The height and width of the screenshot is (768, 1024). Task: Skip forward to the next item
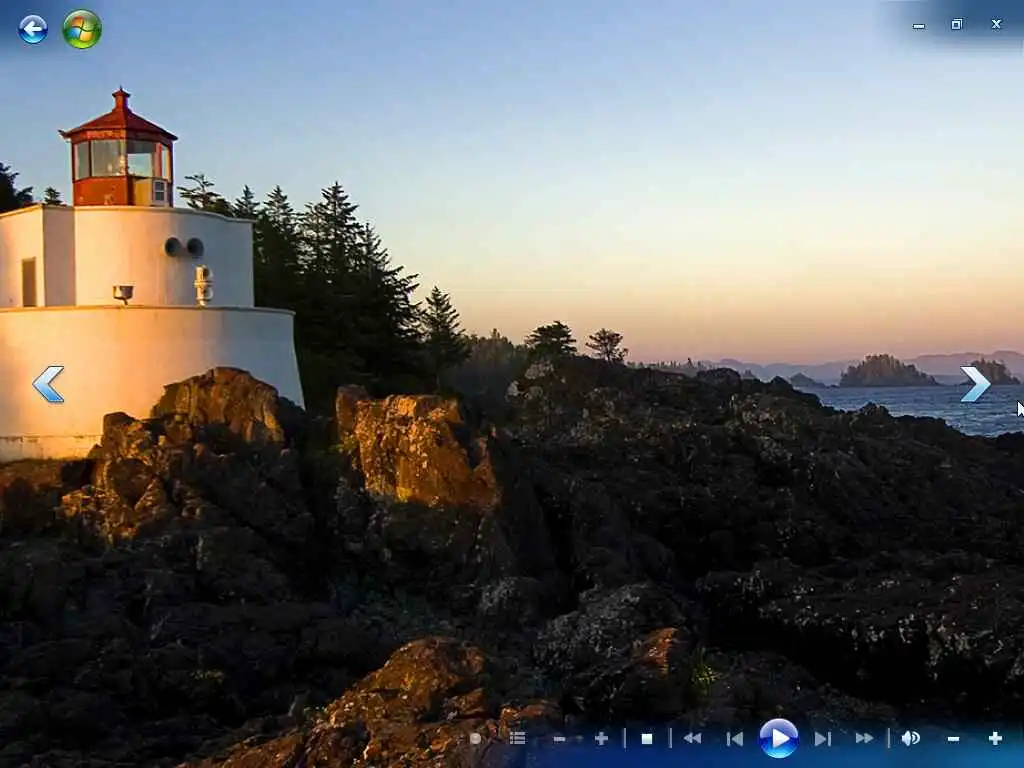tap(822, 739)
